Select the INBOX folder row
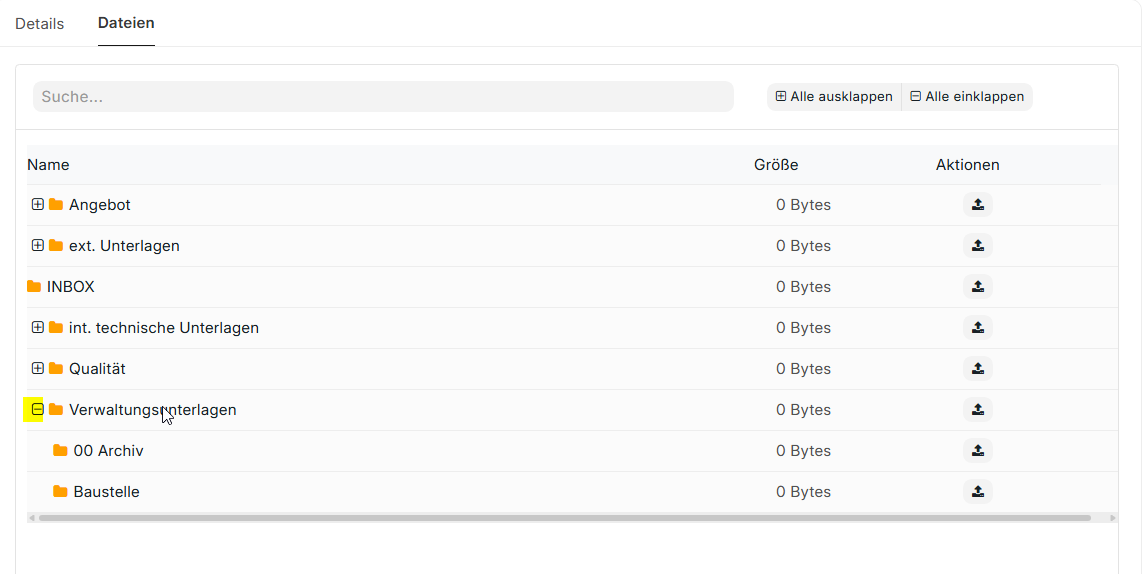Viewport: 1143px width, 574px height. 71,287
